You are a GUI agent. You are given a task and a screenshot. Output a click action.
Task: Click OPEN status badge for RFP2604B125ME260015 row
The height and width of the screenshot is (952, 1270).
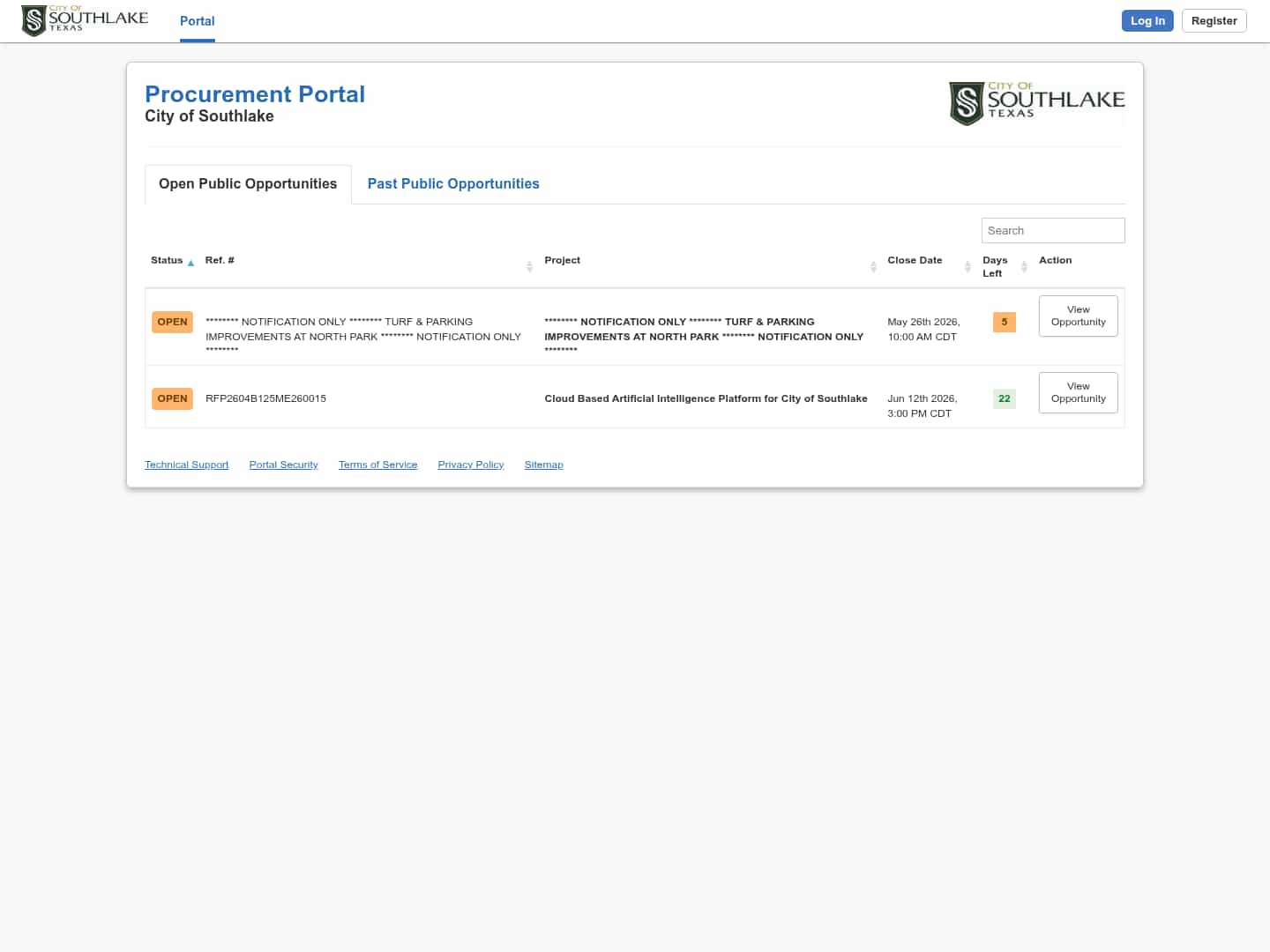pyautogui.click(x=172, y=398)
